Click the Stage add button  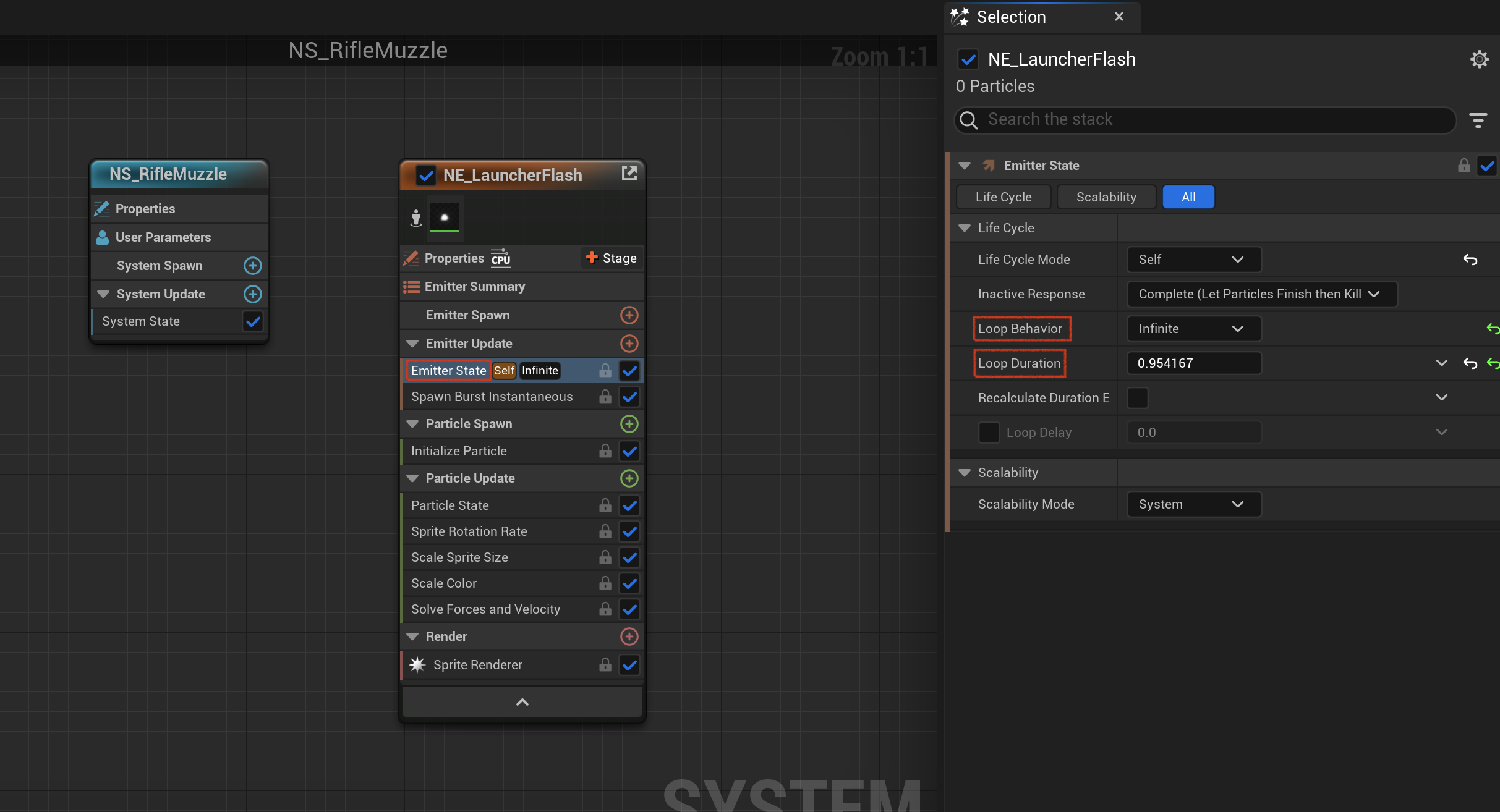pos(612,258)
